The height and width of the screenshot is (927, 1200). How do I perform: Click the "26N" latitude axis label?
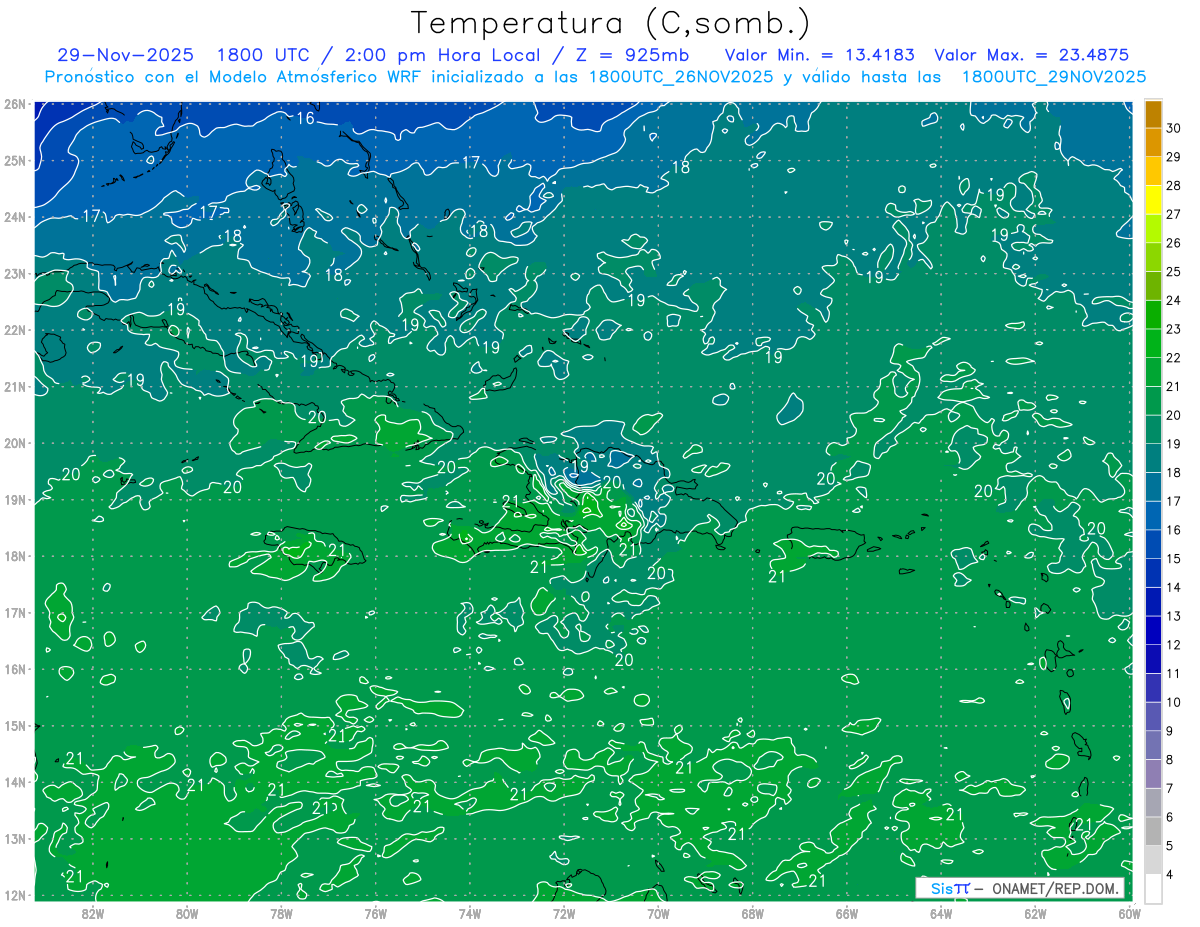(x=15, y=104)
